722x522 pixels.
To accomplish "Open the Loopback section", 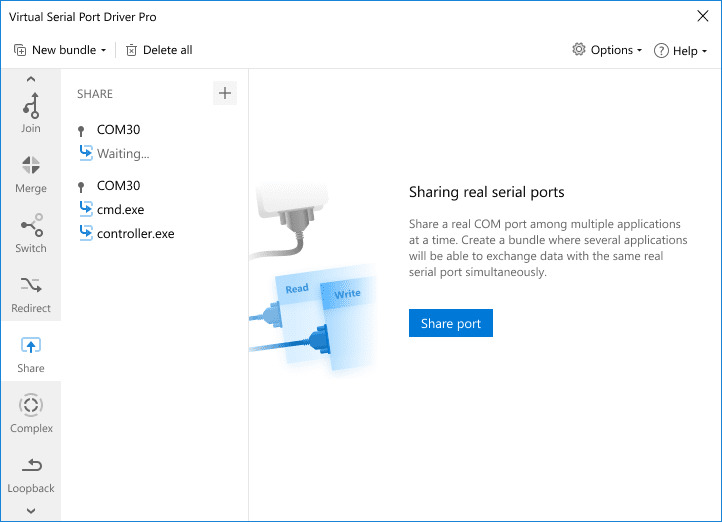I will point(31,475).
